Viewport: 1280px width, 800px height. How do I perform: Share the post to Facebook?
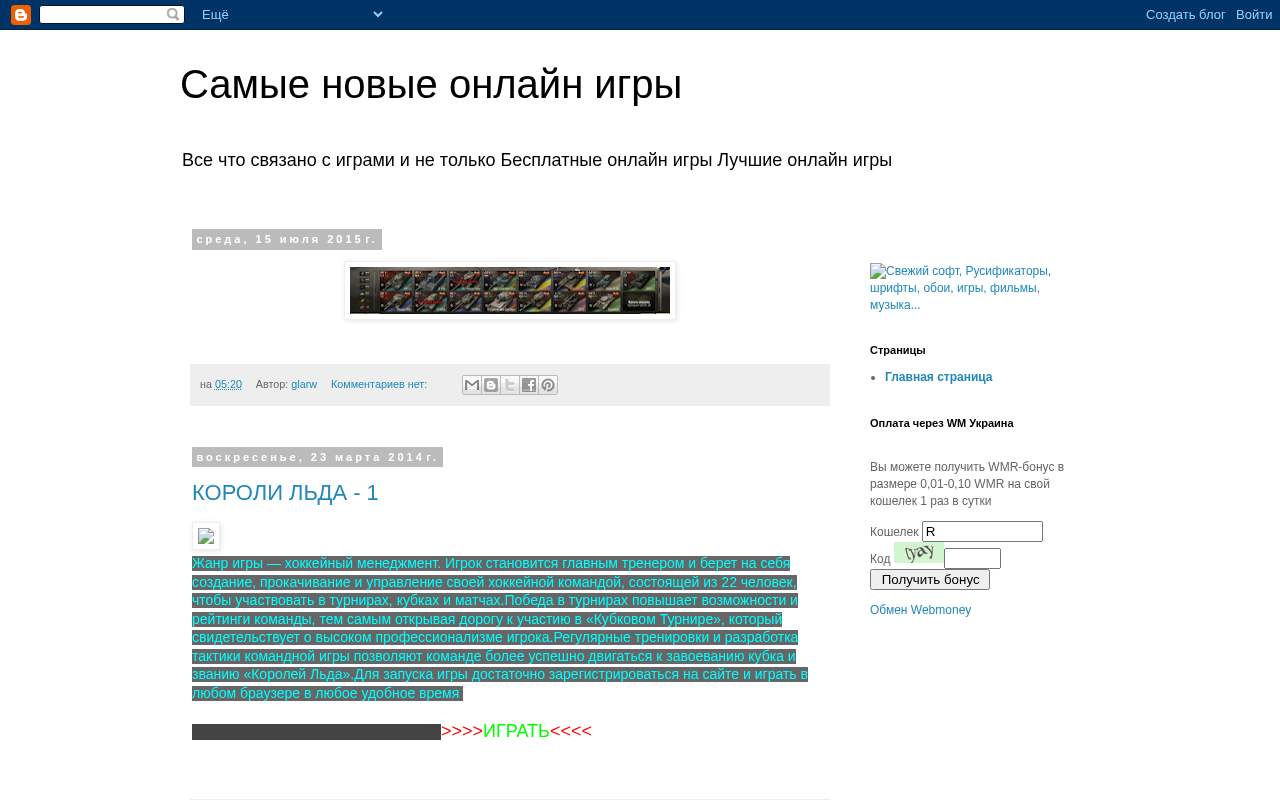coord(529,385)
